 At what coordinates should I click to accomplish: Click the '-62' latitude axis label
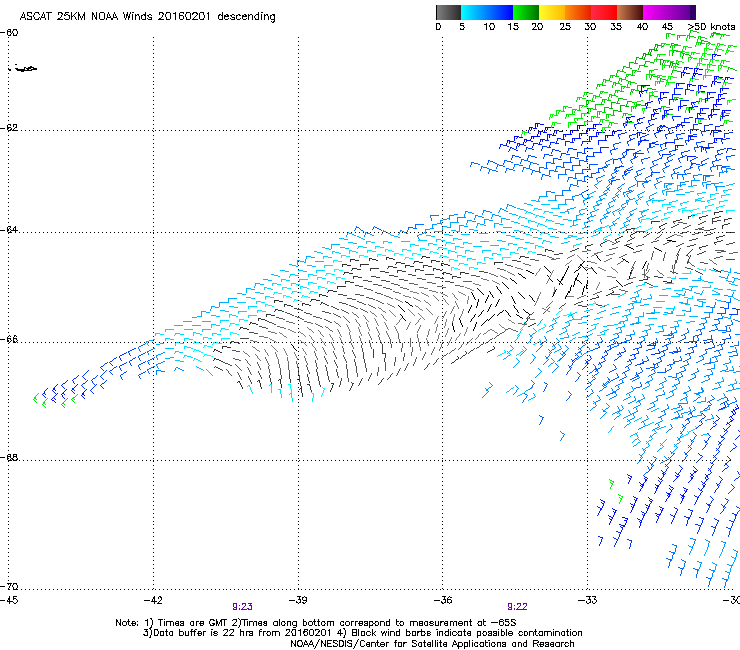[x=9, y=128]
